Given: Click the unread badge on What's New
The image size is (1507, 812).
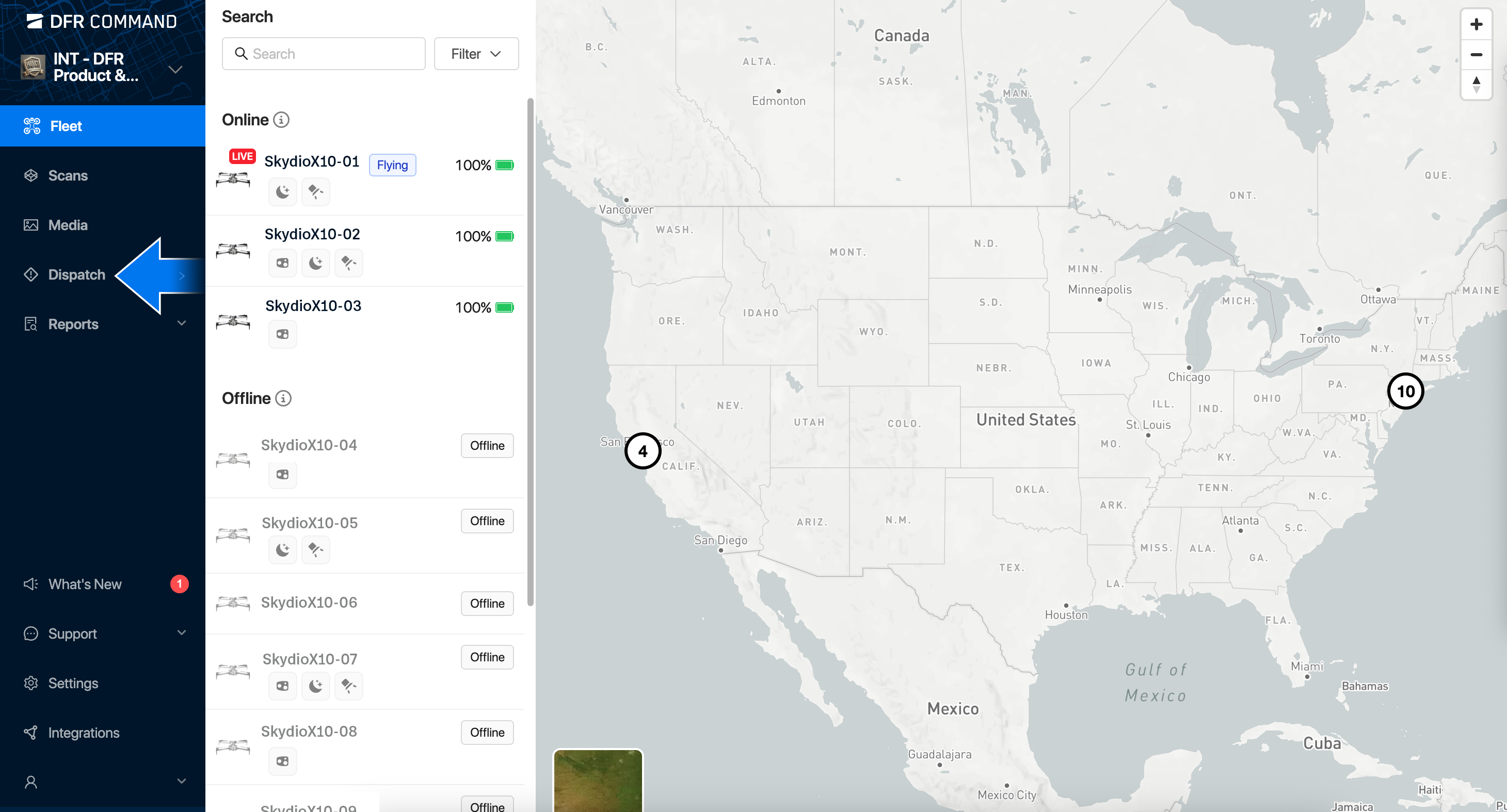Looking at the screenshot, I should click(180, 584).
